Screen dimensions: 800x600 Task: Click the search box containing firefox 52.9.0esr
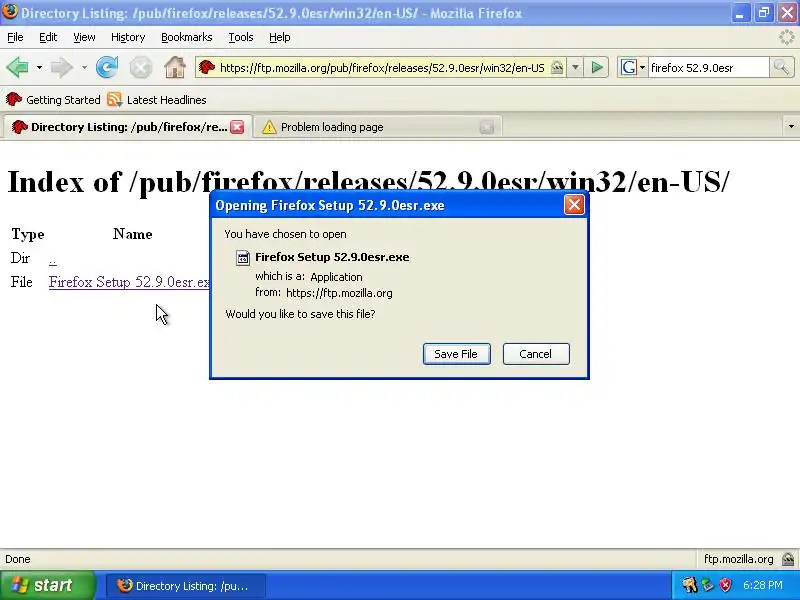point(708,68)
